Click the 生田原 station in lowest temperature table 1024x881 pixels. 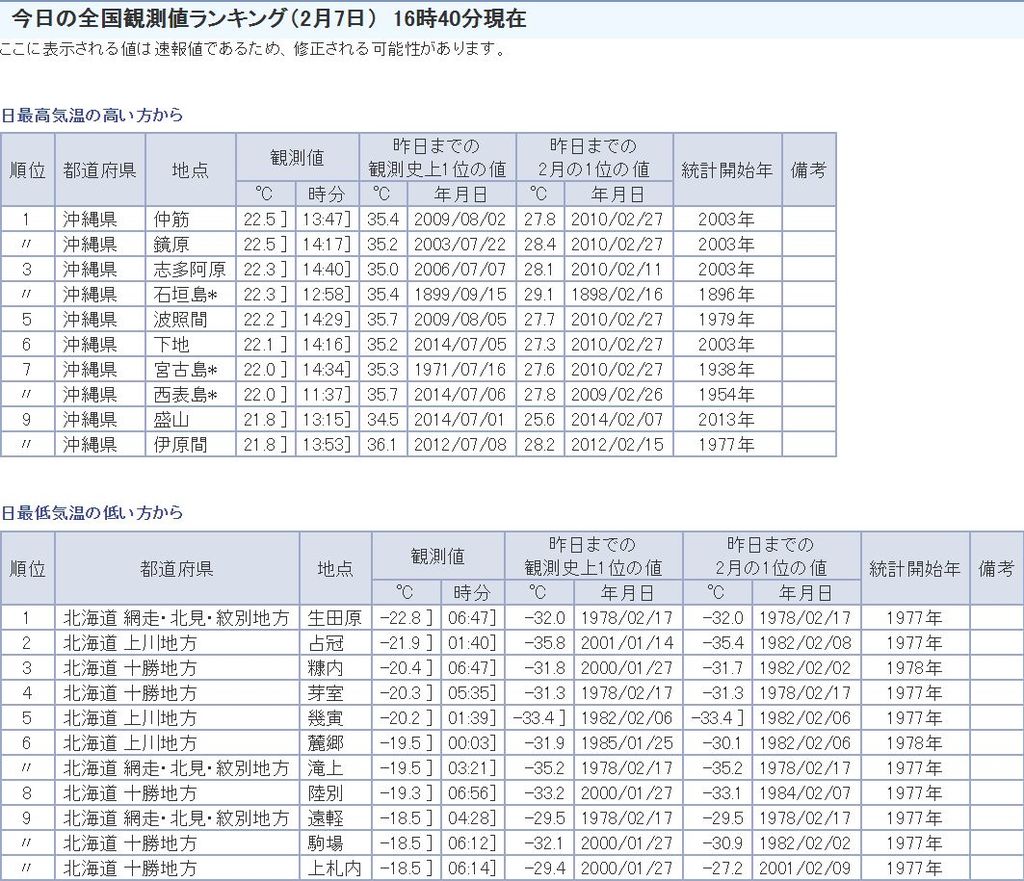(334, 618)
